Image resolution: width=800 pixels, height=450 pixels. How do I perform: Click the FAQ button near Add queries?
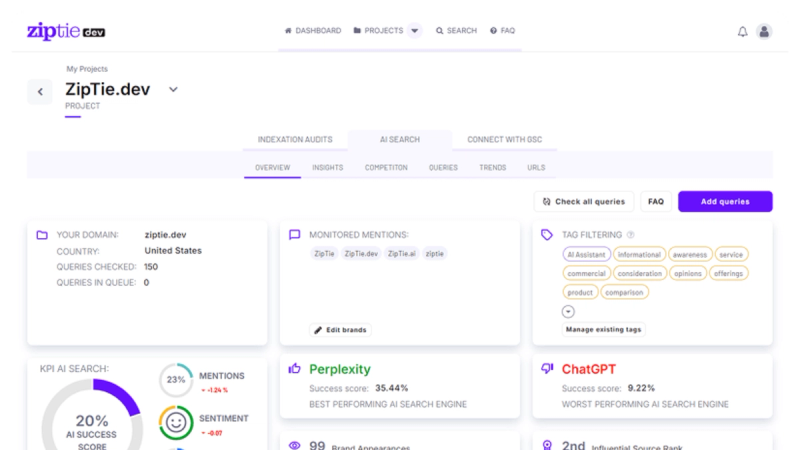point(656,202)
